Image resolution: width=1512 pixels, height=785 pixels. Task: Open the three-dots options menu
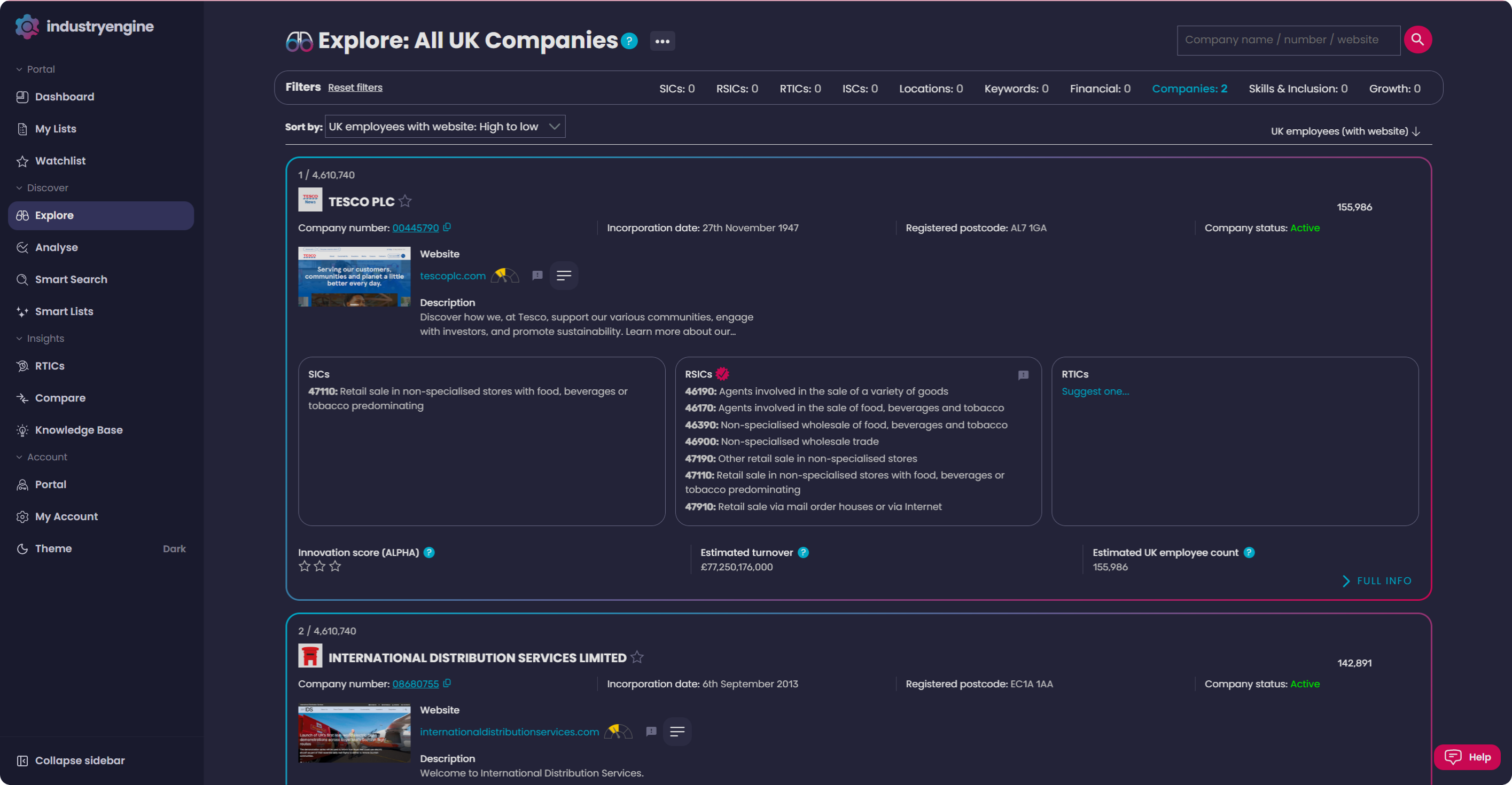[x=662, y=41]
